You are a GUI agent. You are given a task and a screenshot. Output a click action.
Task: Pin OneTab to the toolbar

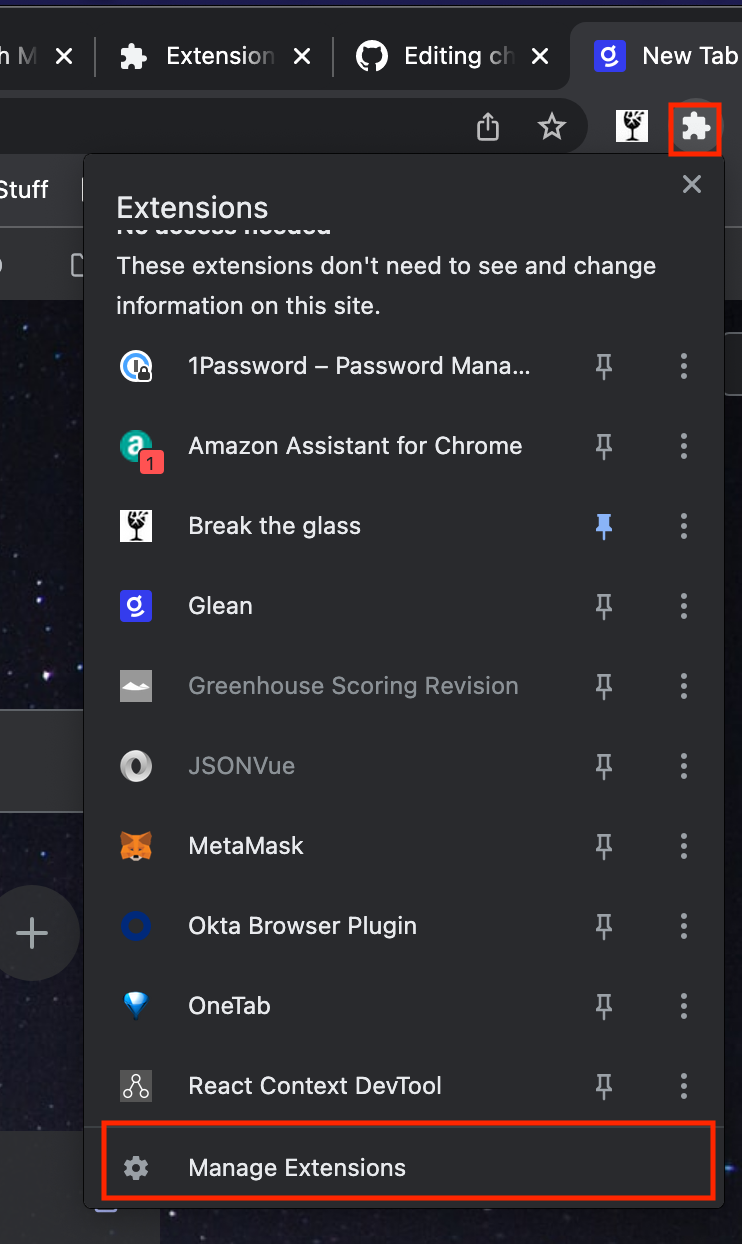(x=604, y=1006)
